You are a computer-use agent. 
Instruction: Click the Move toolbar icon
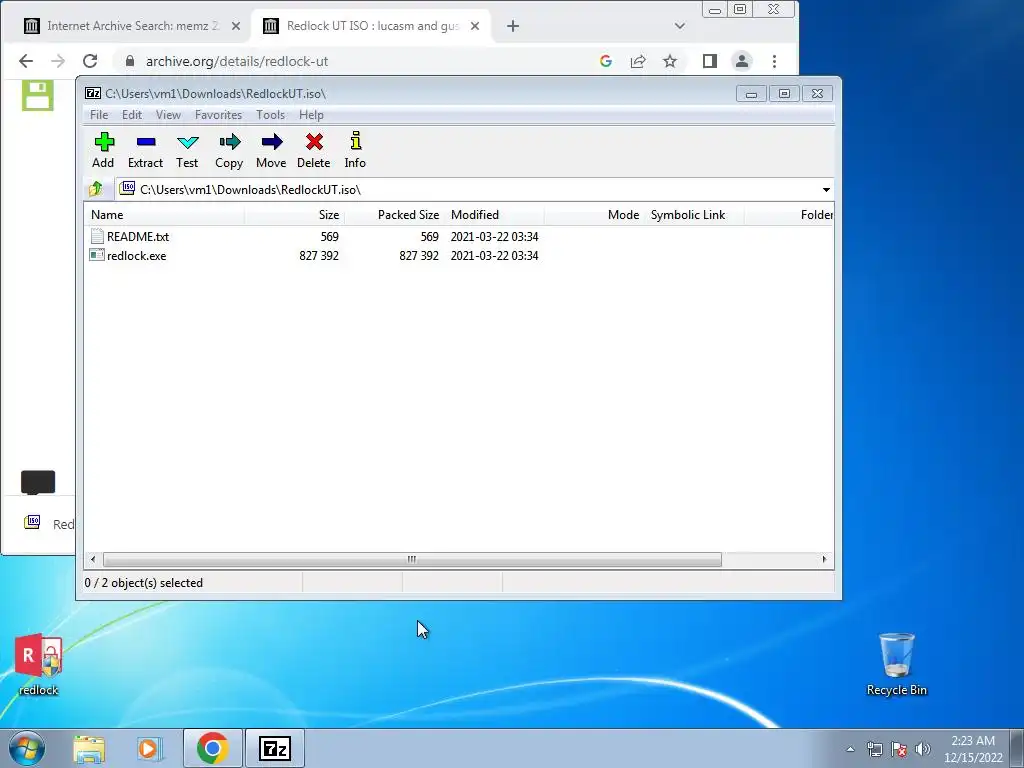[x=271, y=150]
